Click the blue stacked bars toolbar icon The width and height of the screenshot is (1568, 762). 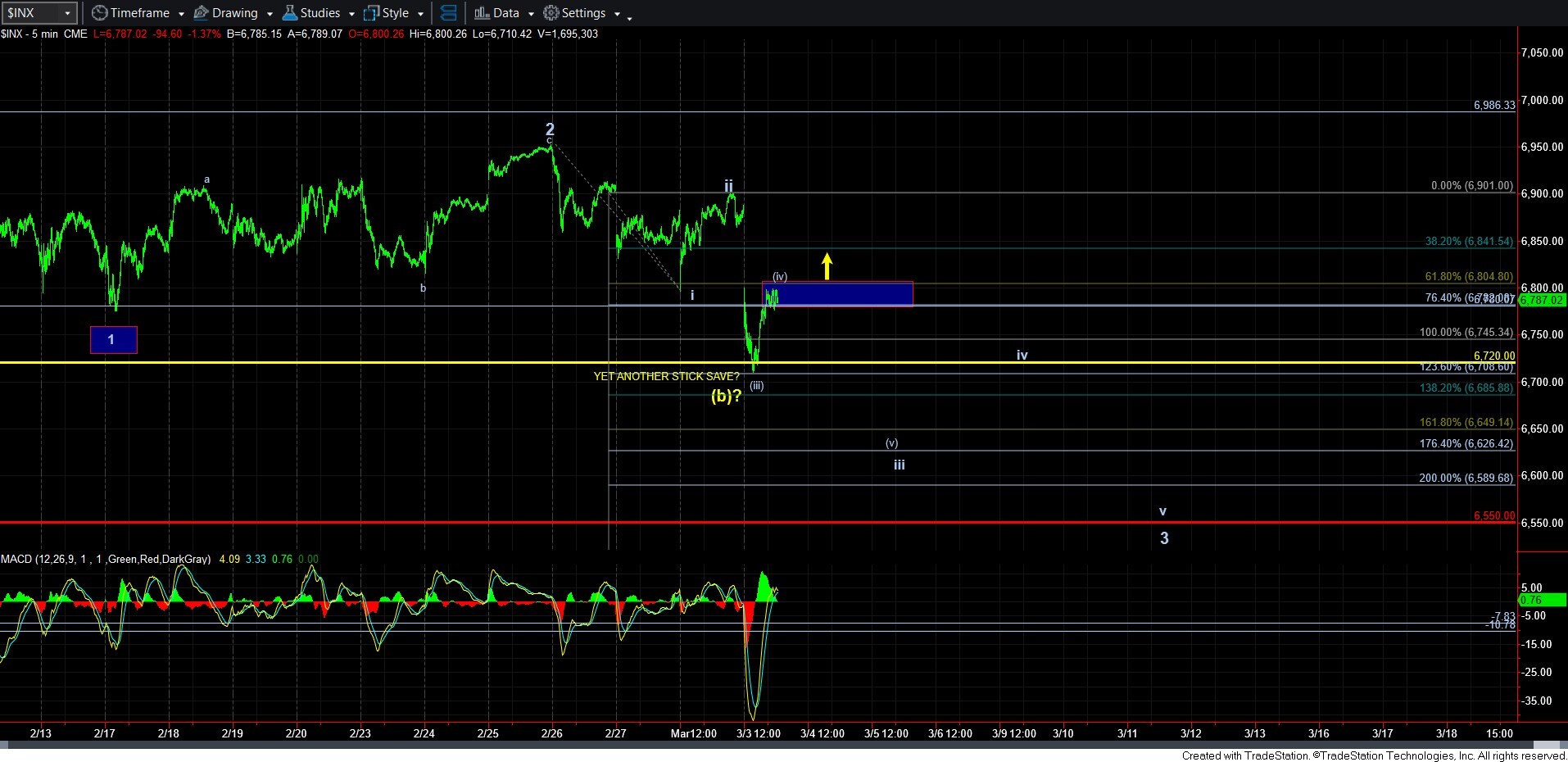448,13
